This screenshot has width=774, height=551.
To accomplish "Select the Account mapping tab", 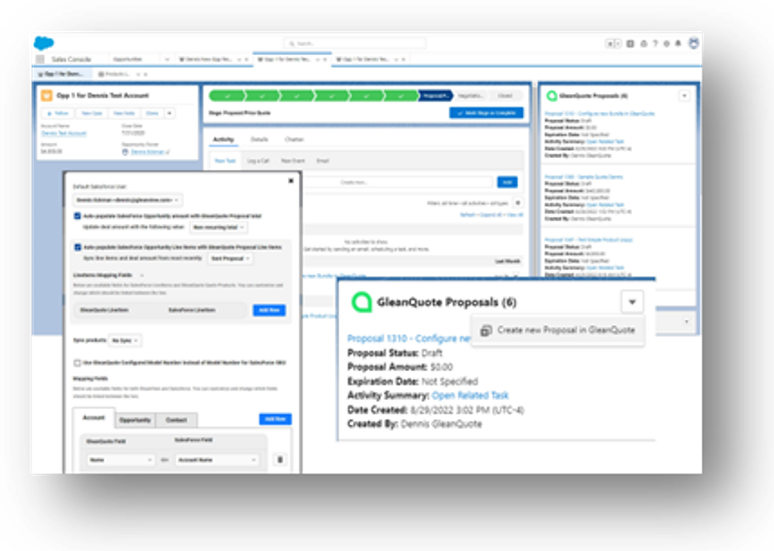I will tap(94, 418).
